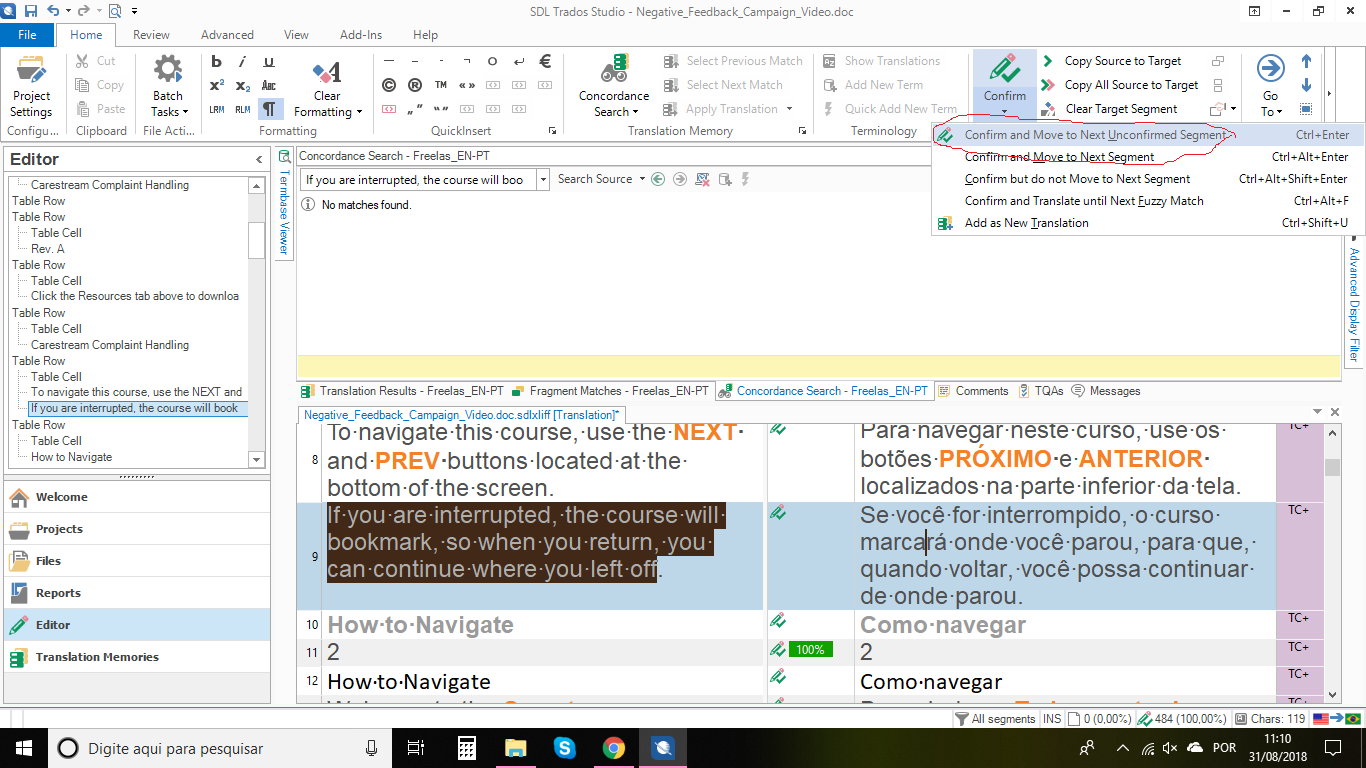Click the Confirm pencil-check button
1366x768 pixels.
coord(1004,70)
